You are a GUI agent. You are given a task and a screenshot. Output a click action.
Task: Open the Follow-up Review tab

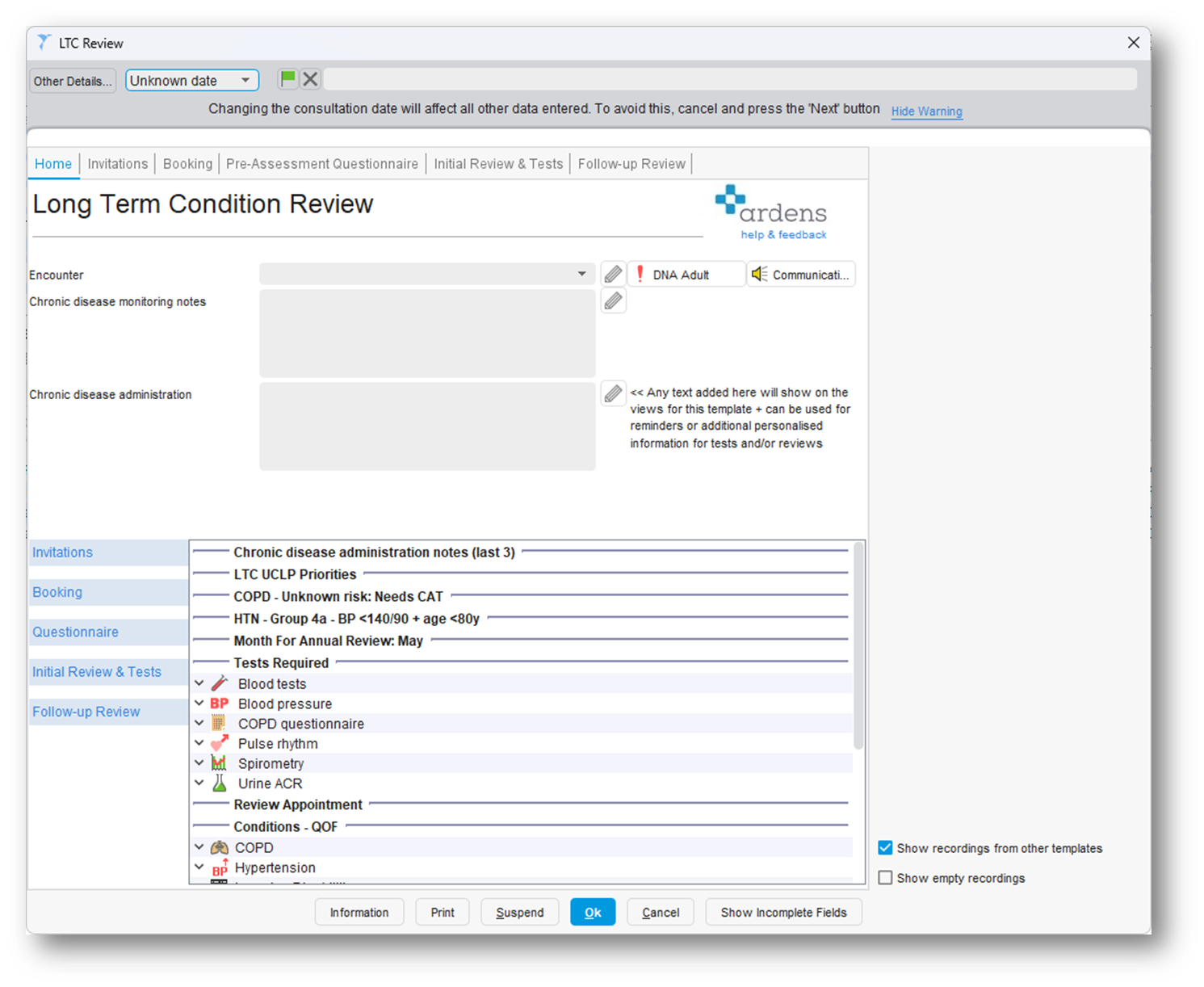631,164
